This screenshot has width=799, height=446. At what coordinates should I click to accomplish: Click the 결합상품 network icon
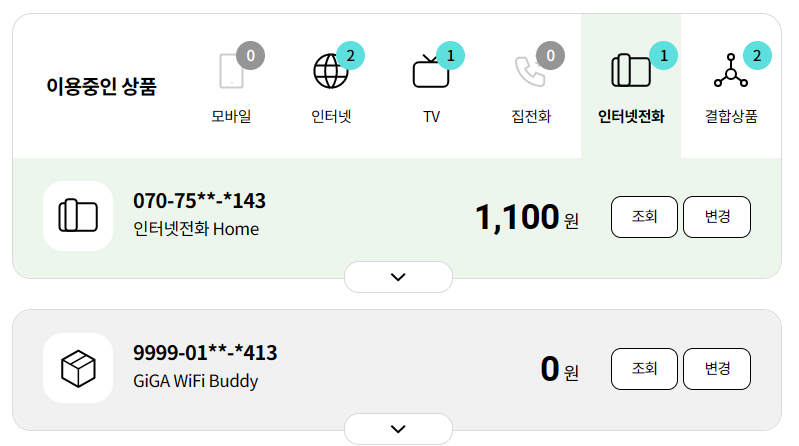click(x=731, y=72)
